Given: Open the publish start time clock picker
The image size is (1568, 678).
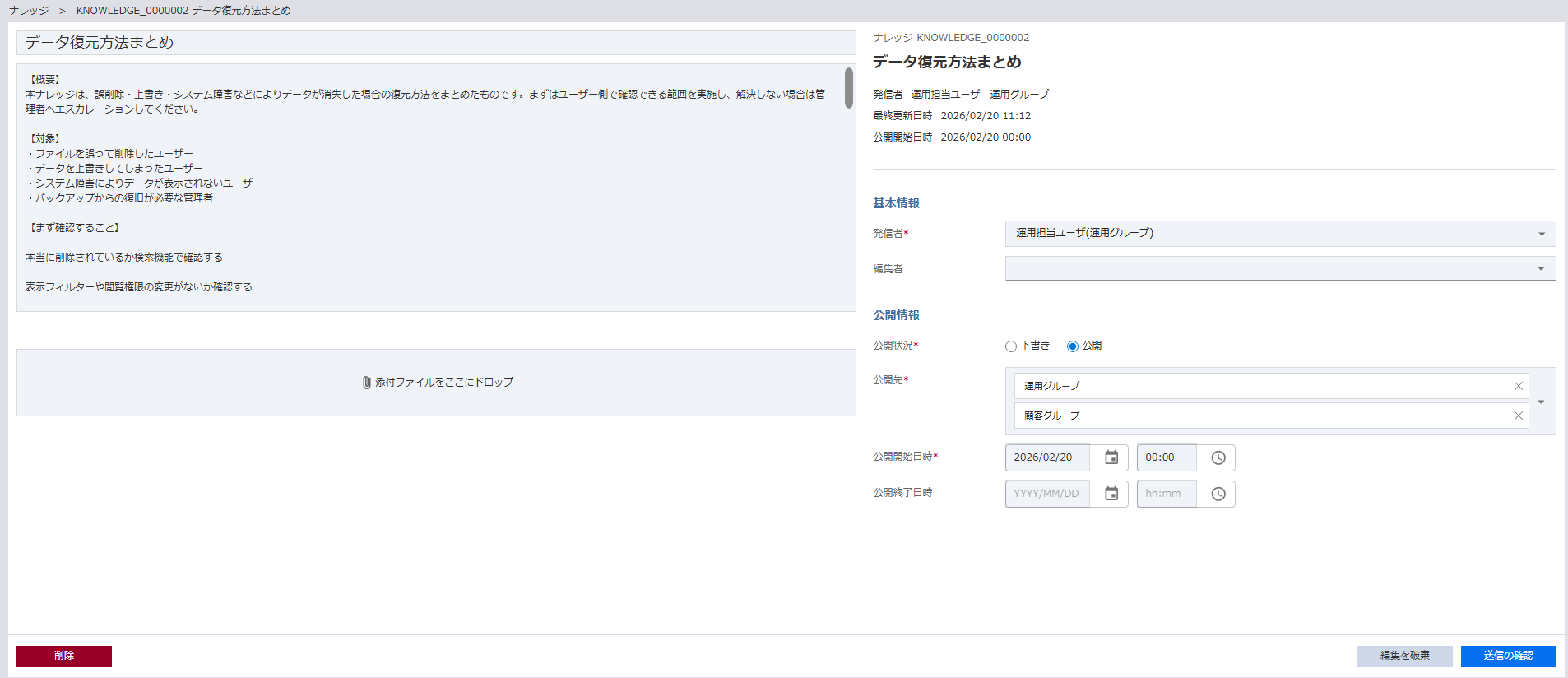Looking at the screenshot, I should coord(1218,457).
